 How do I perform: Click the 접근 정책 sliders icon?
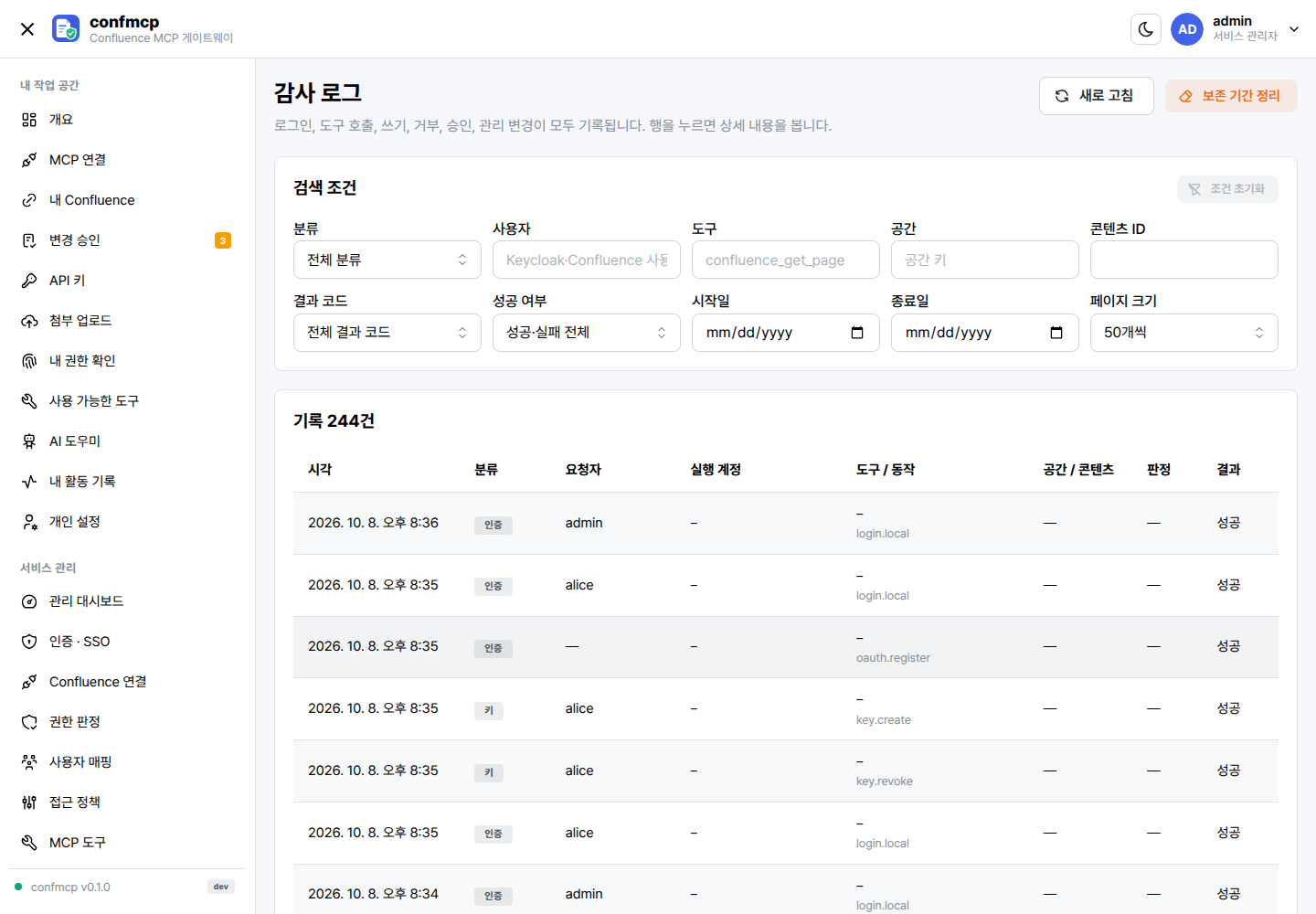coord(29,802)
